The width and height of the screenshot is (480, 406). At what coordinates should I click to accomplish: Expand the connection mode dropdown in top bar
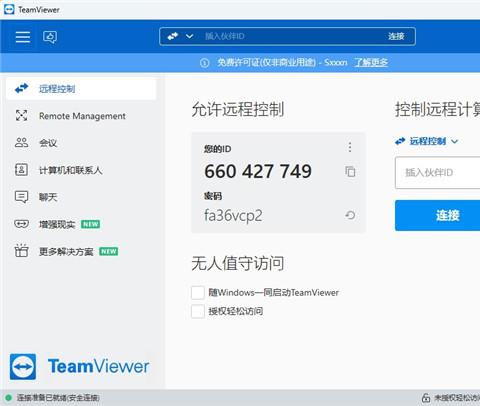pos(189,36)
